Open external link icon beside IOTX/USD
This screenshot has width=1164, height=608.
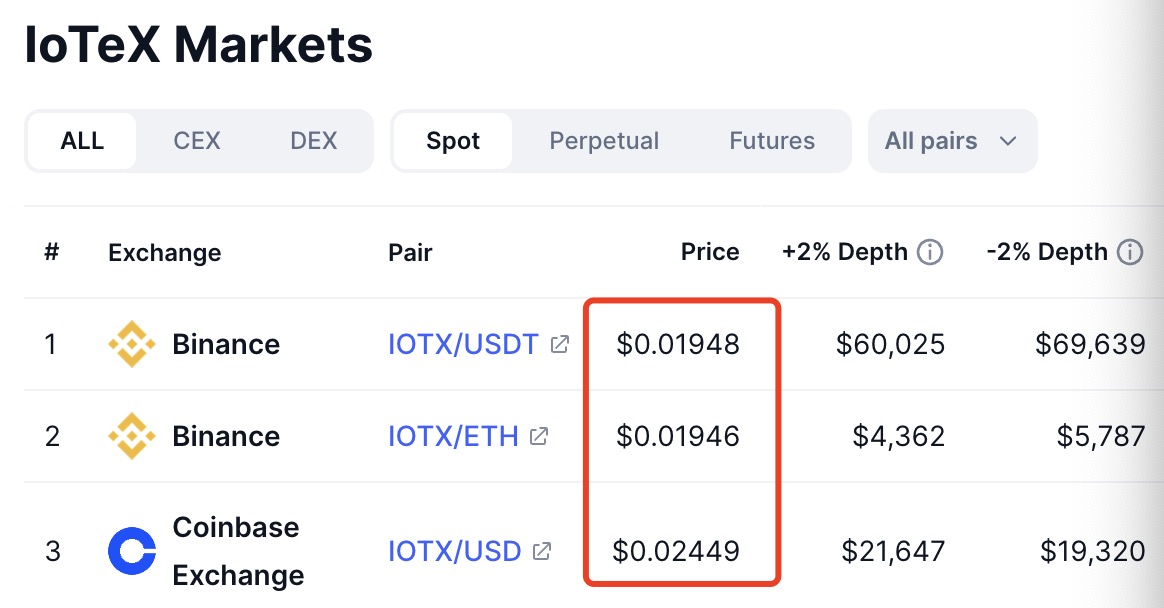point(542,551)
